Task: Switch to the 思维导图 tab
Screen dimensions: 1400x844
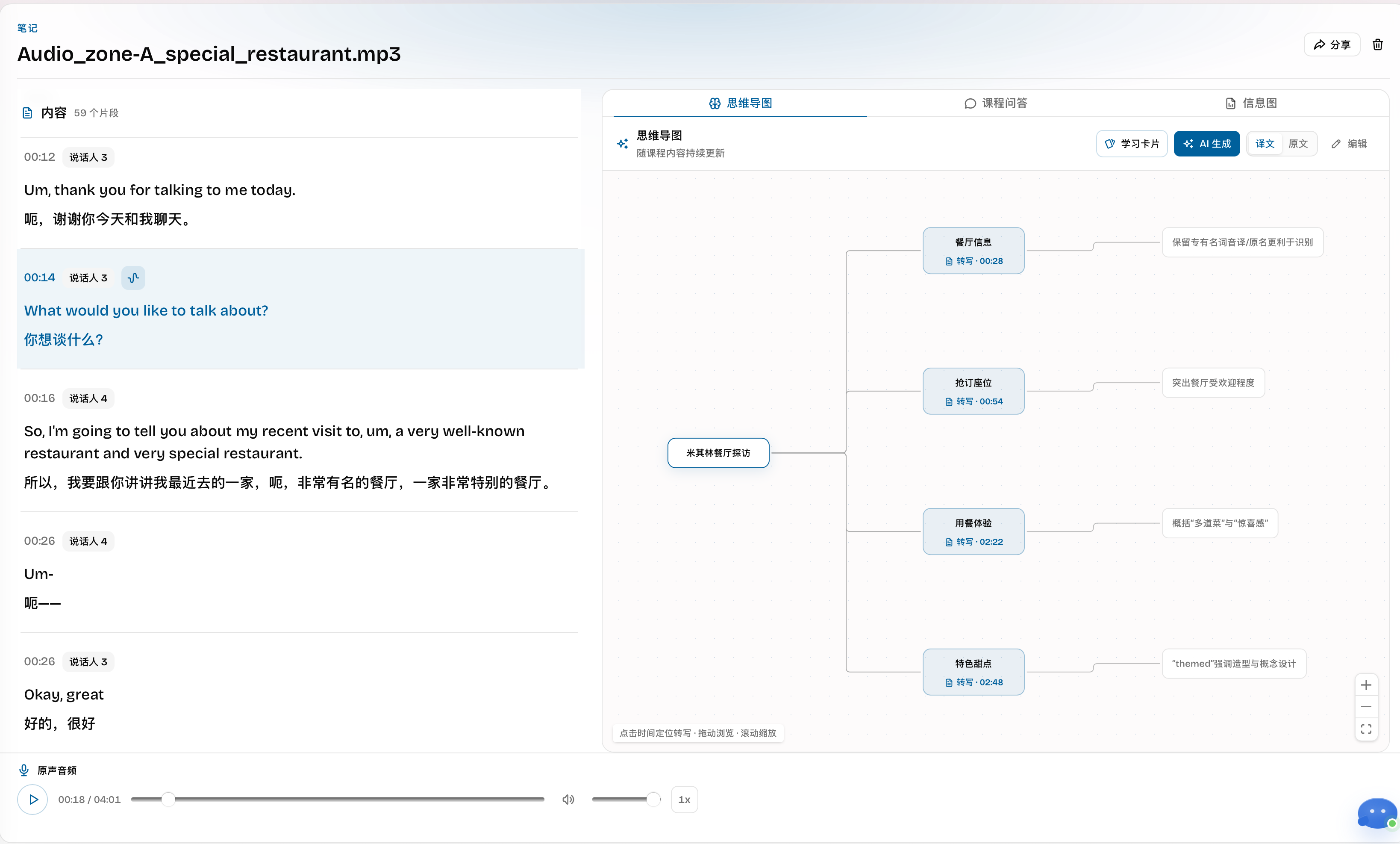Action: tap(740, 103)
